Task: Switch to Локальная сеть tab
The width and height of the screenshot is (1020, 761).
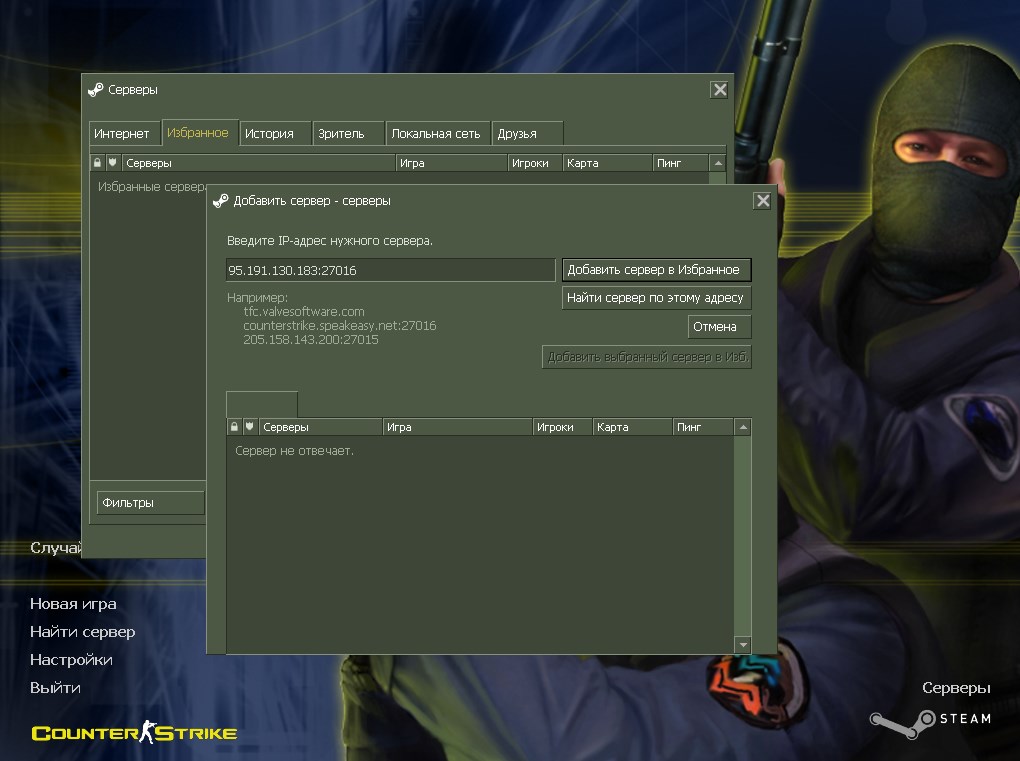Action: click(x=437, y=133)
